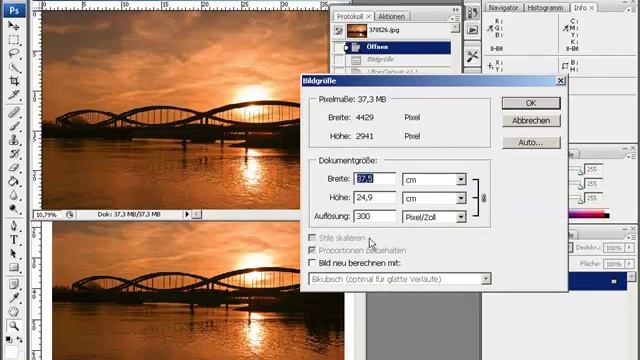Select the Clone Stamp tool
Image resolution: width=640 pixels, height=360 pixels.
tap(14, 140)
